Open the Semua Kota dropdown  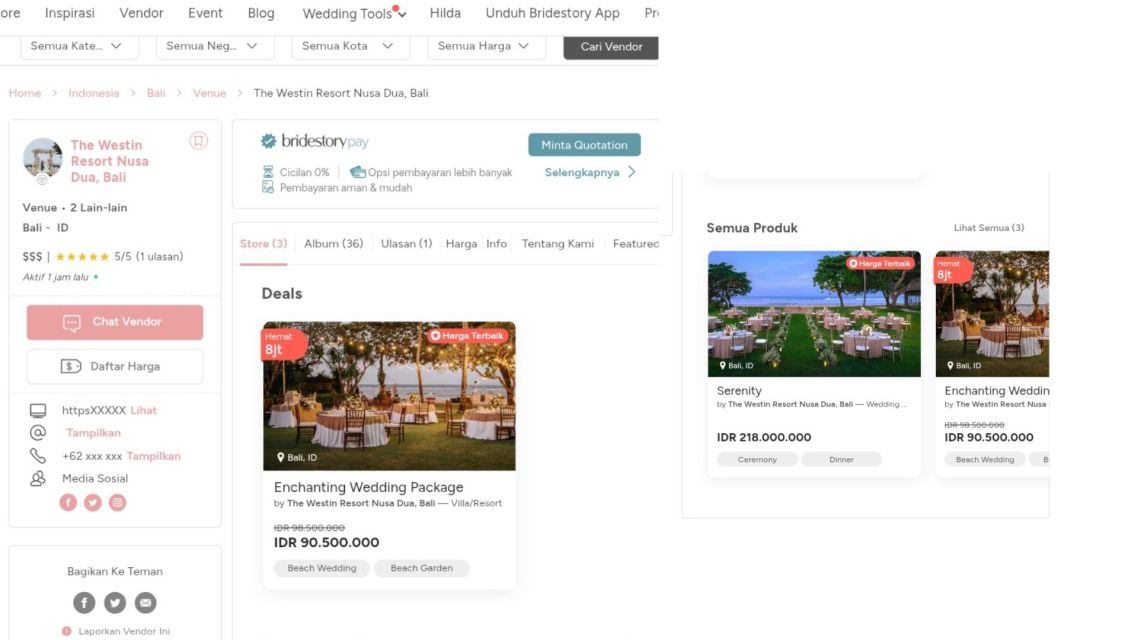point(351,46)
